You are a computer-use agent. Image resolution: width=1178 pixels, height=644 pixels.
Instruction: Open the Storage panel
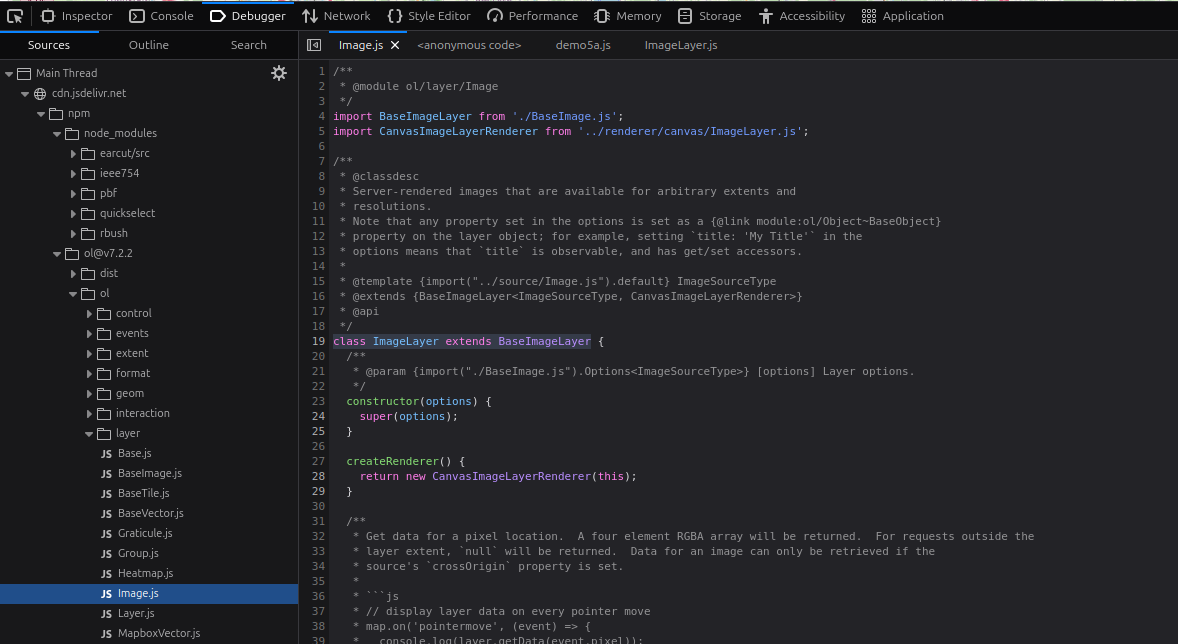[x=710, y=16]
